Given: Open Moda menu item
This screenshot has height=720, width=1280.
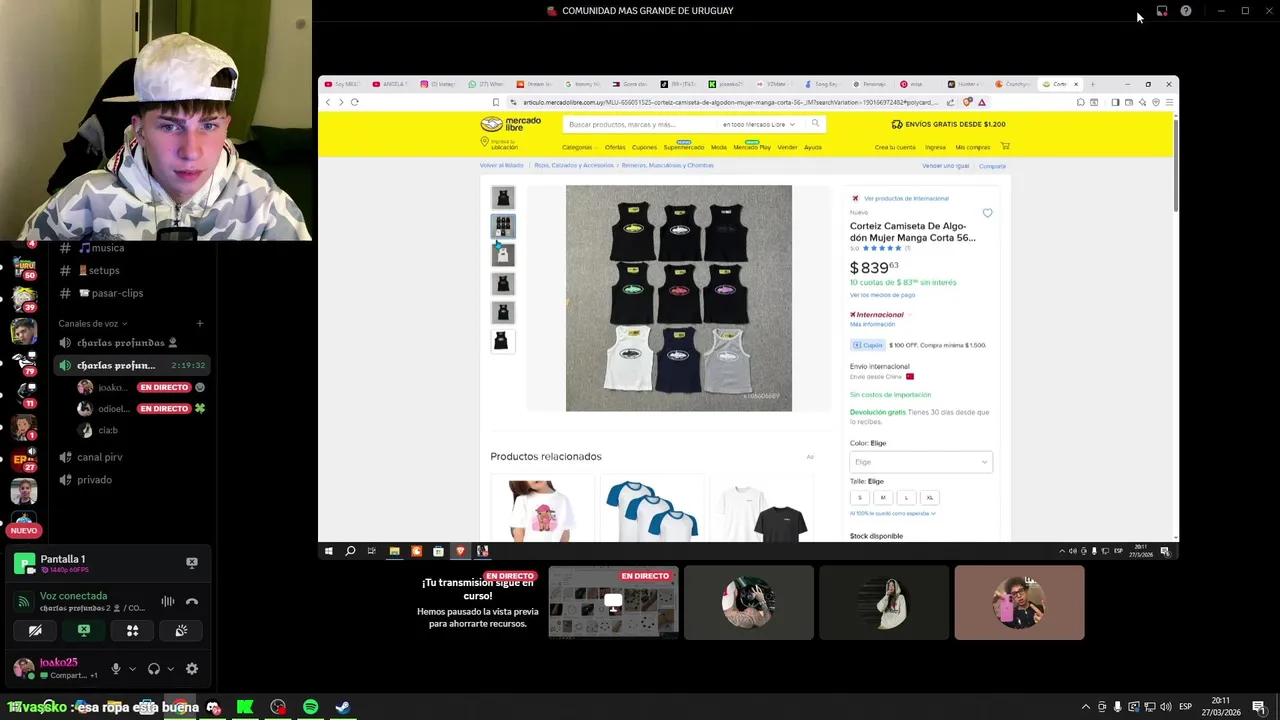Looking at the screenshot, I should coord(719,147).
